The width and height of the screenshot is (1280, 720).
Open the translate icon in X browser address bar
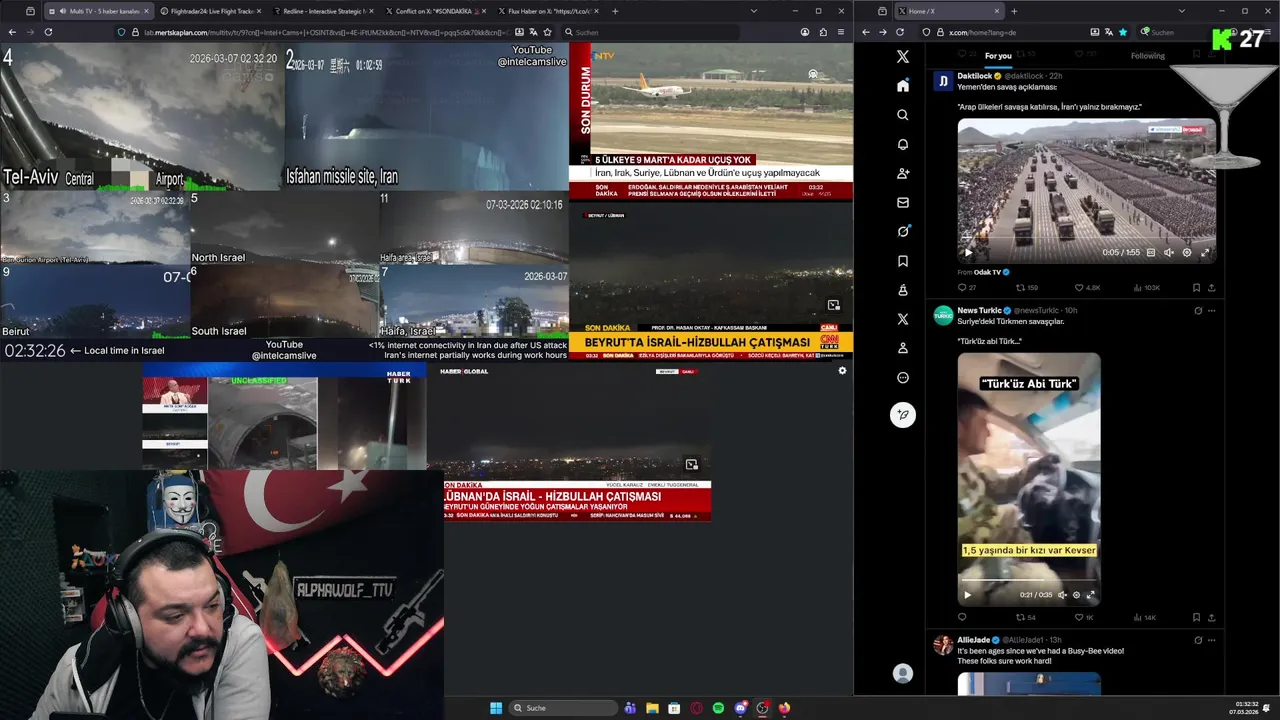(1108, 32)
